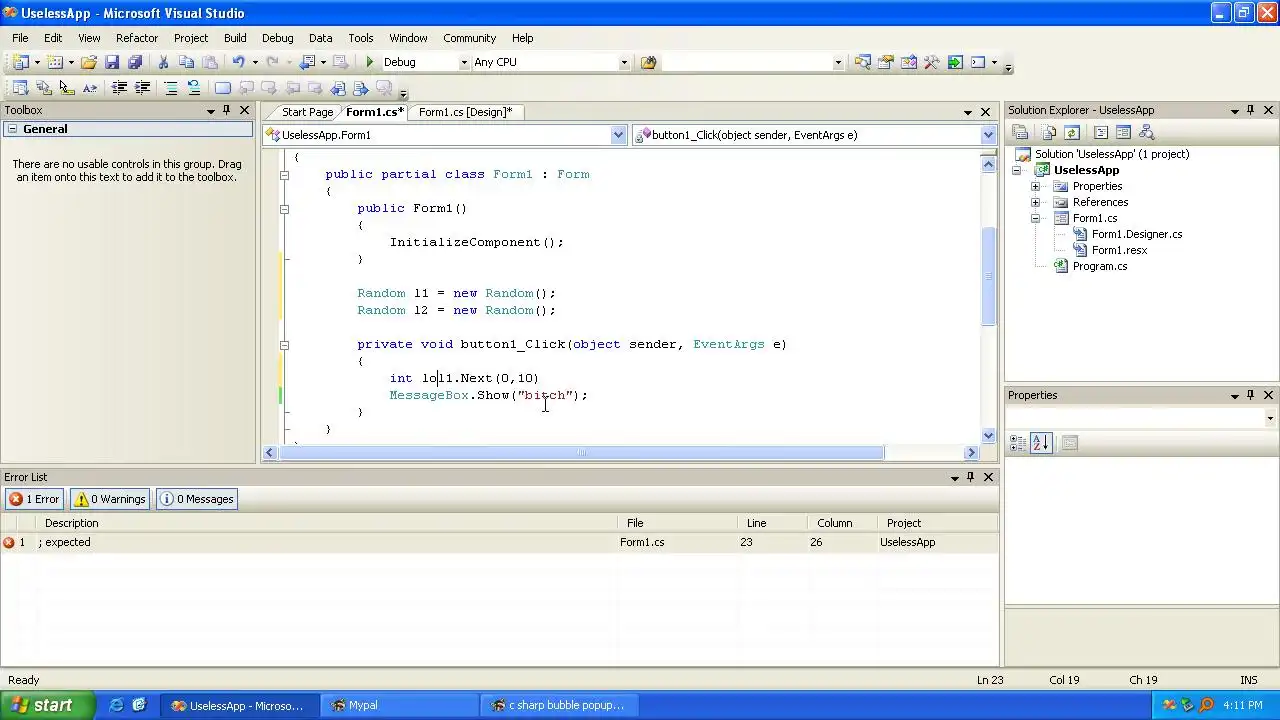Open the Properties Window toolbar icon
The image size is (1280, 720).
[x=885, y=62]
